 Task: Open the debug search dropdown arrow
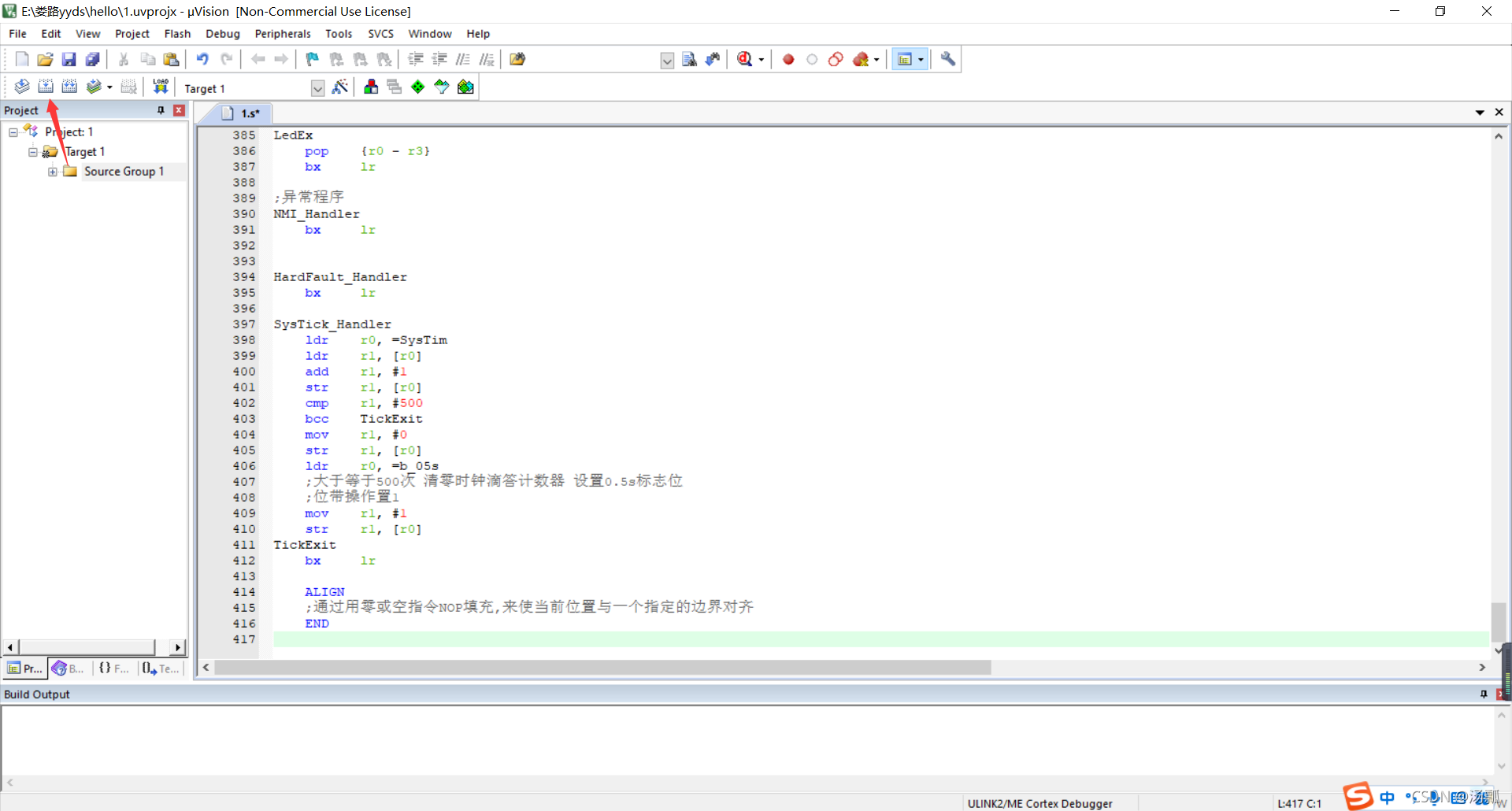click(x=761, y=60)
